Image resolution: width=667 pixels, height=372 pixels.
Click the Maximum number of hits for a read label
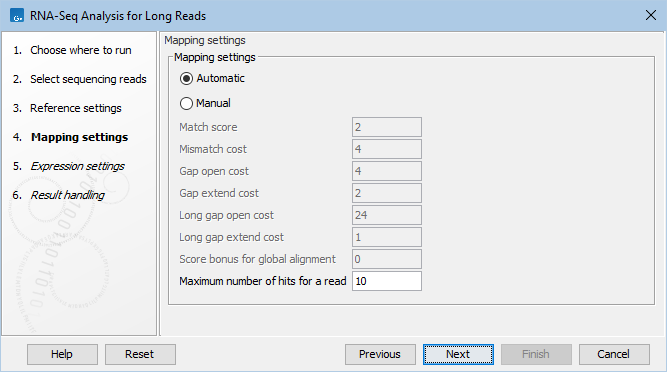pyautogui.click(x=262, y=281)
